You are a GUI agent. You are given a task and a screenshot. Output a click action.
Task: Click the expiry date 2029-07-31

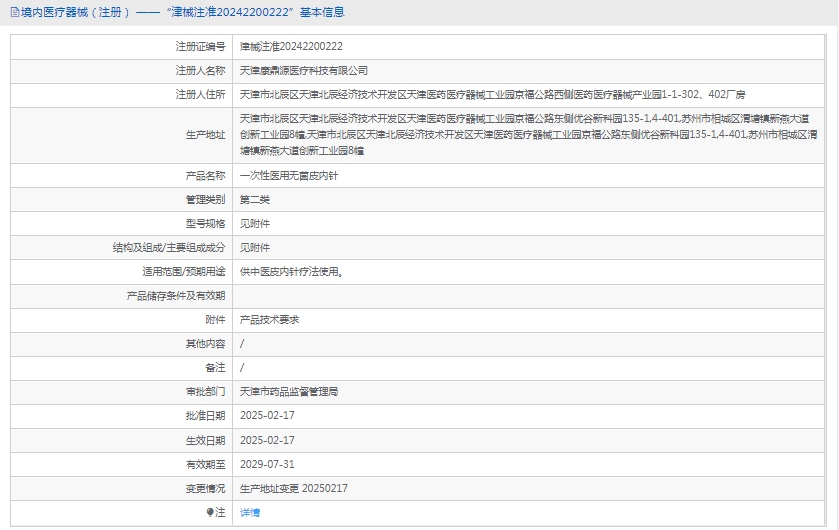(267, 464)
